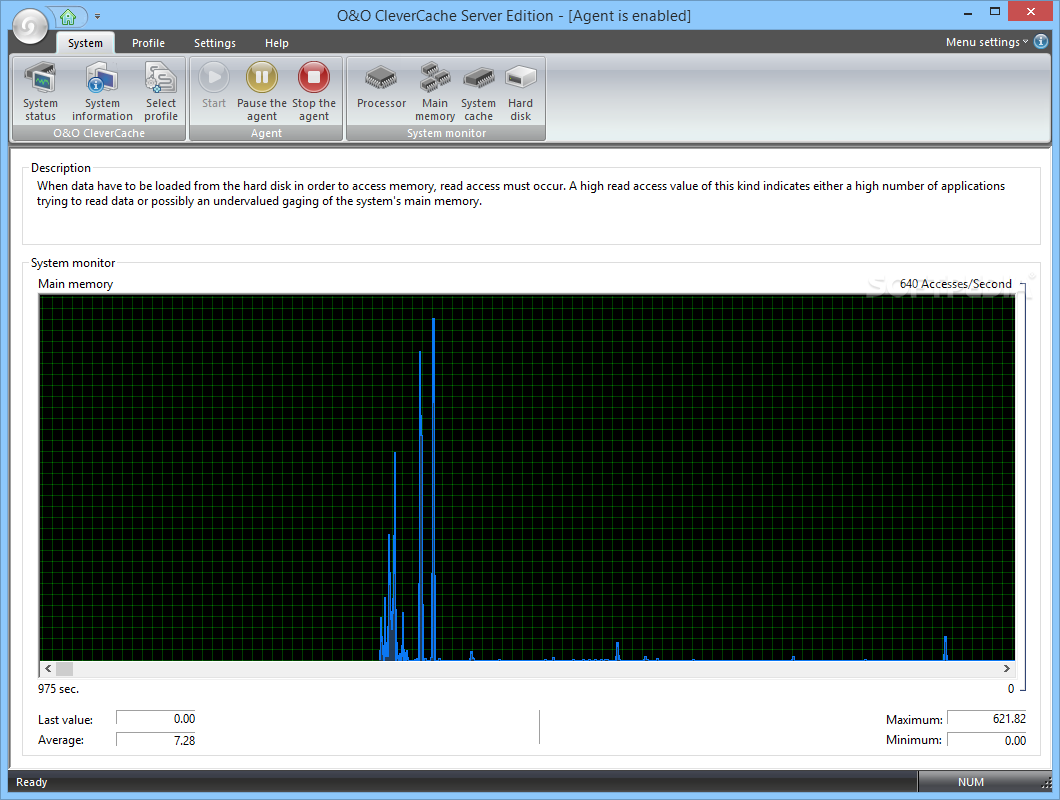Open the Settings tab
The height and width of the screenshot is (800, 1060).
215,43
